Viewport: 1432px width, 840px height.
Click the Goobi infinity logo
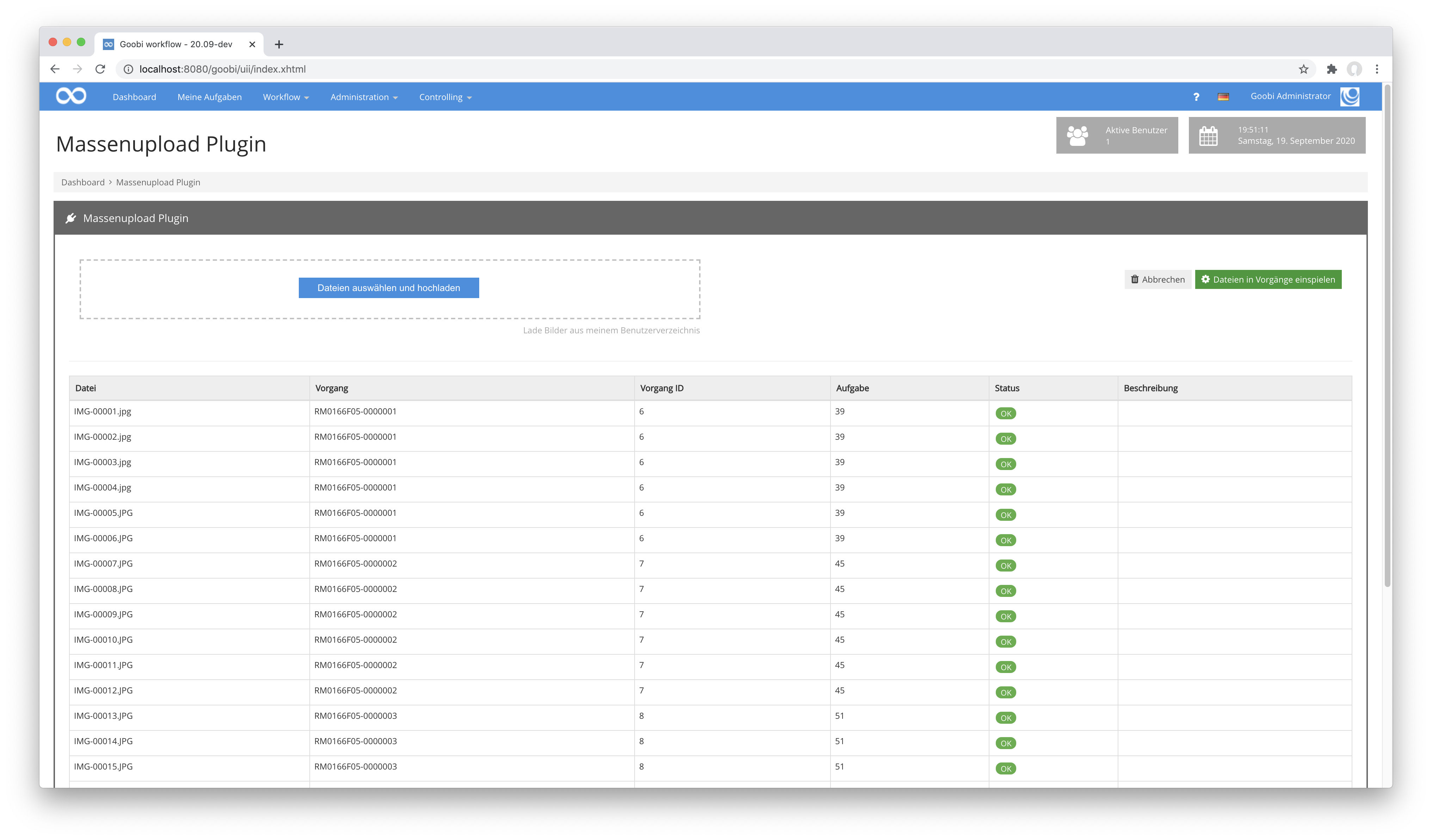[71, 96]
